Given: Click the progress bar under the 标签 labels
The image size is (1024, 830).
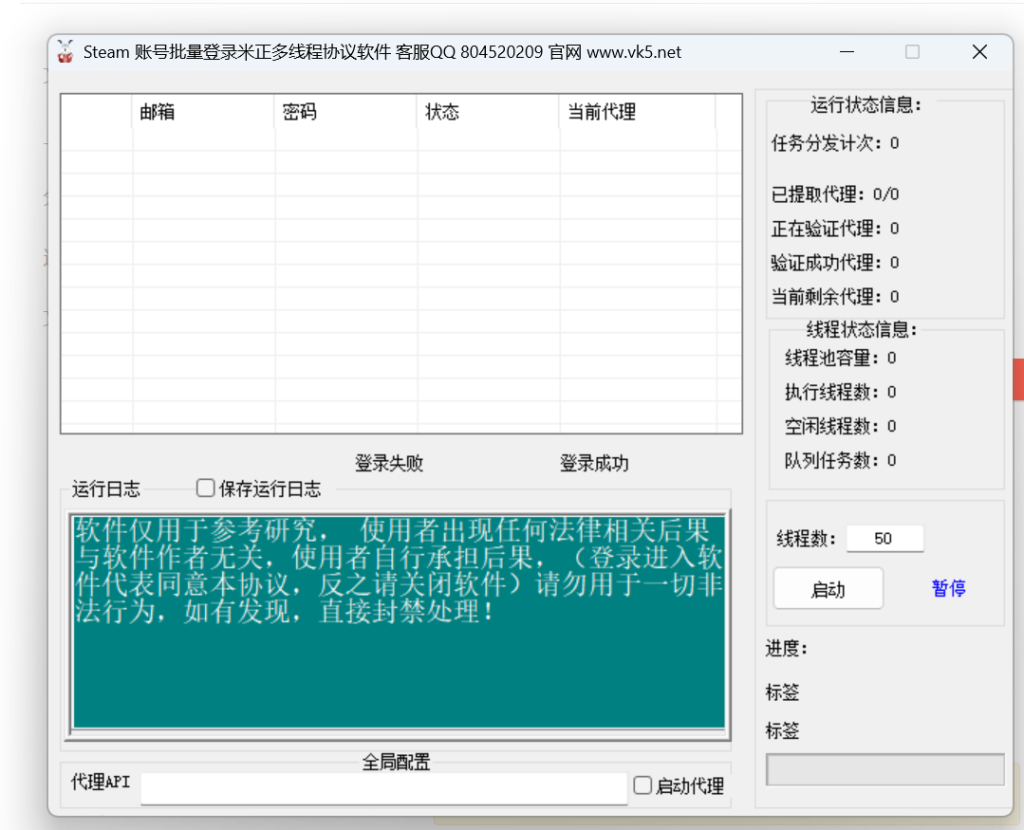Looking at the screenshot, I should (x=885, y=769).
